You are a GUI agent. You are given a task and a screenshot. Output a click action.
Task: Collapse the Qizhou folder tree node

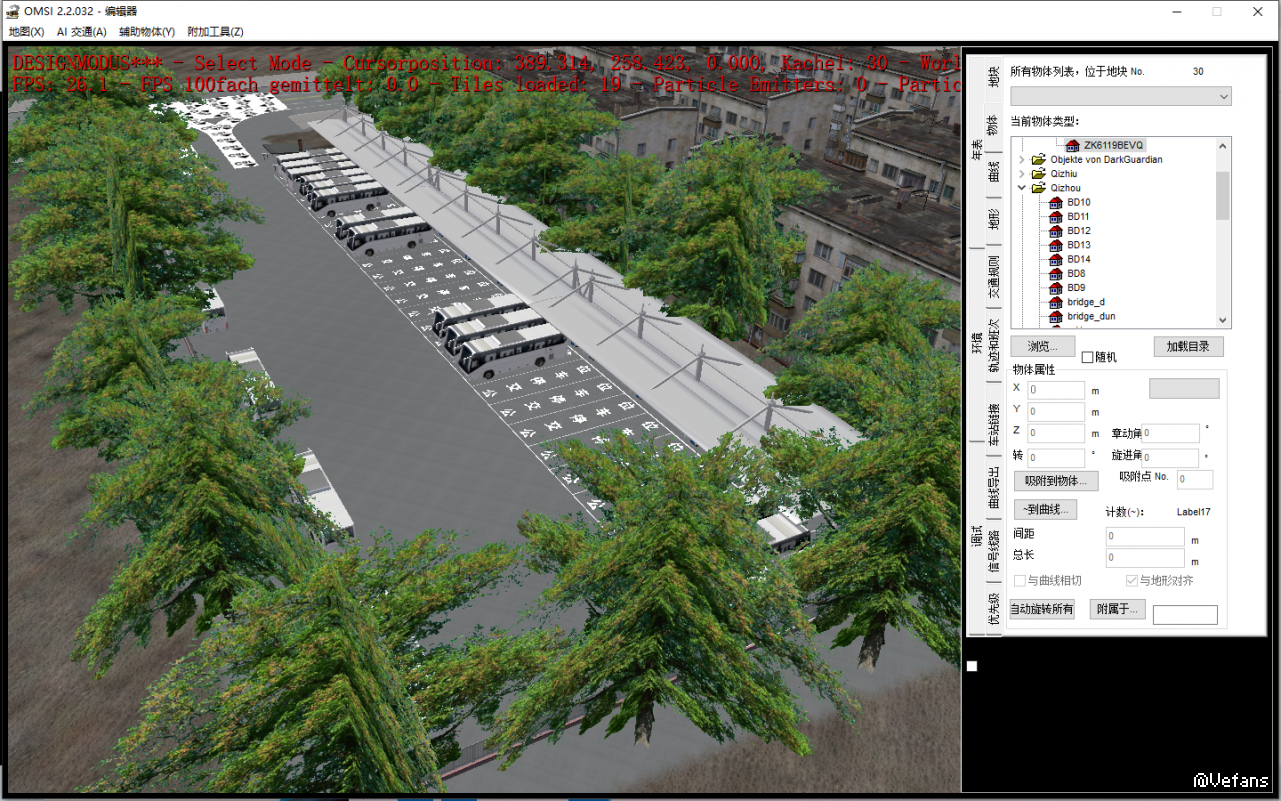point(1022,188)
